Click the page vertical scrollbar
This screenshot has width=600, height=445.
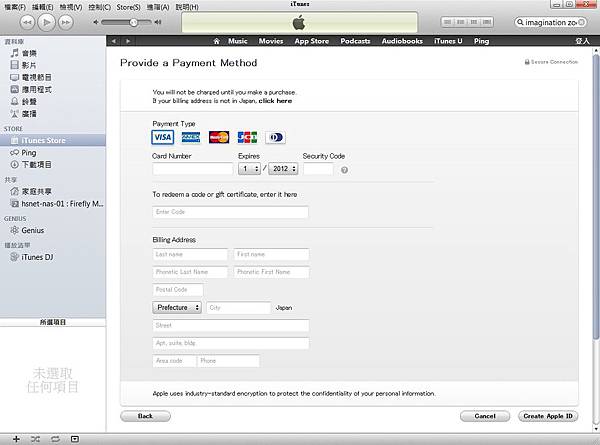click(596, 197)
